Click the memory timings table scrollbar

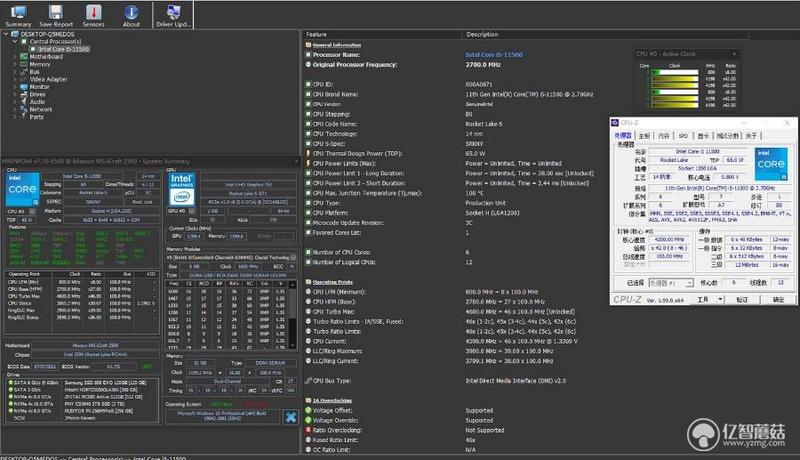tap(292, 314)
